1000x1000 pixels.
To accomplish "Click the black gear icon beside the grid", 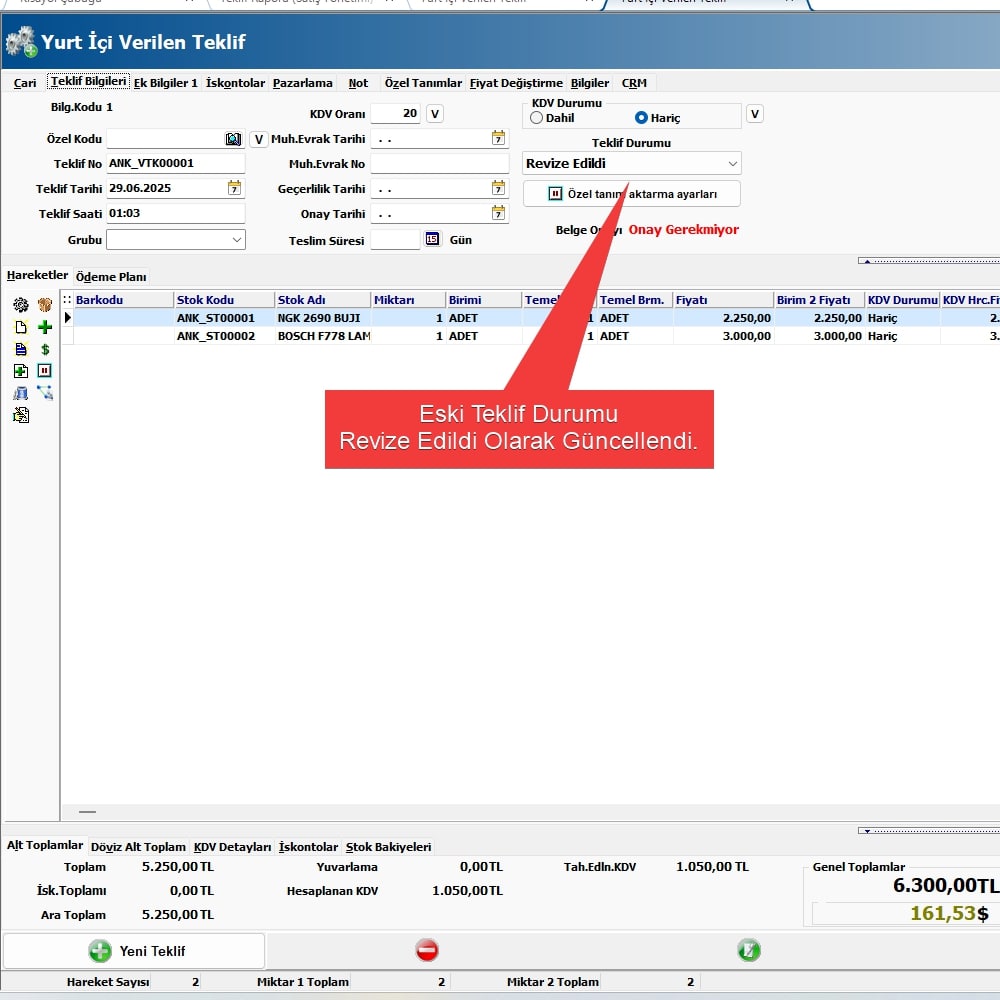I will pos(21,305).
